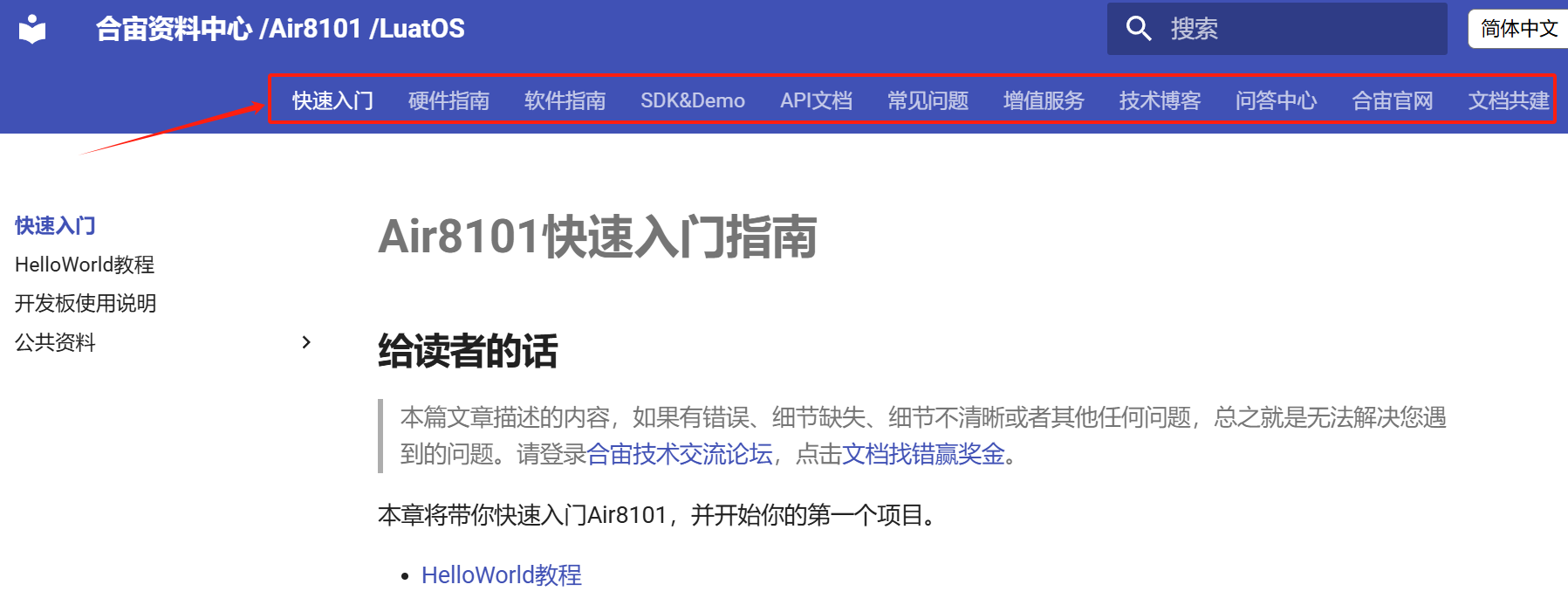This screenshot has width=1568, height=612.
Task: Expand the 公共资料 chevron arrow
Action: [306, 342]
